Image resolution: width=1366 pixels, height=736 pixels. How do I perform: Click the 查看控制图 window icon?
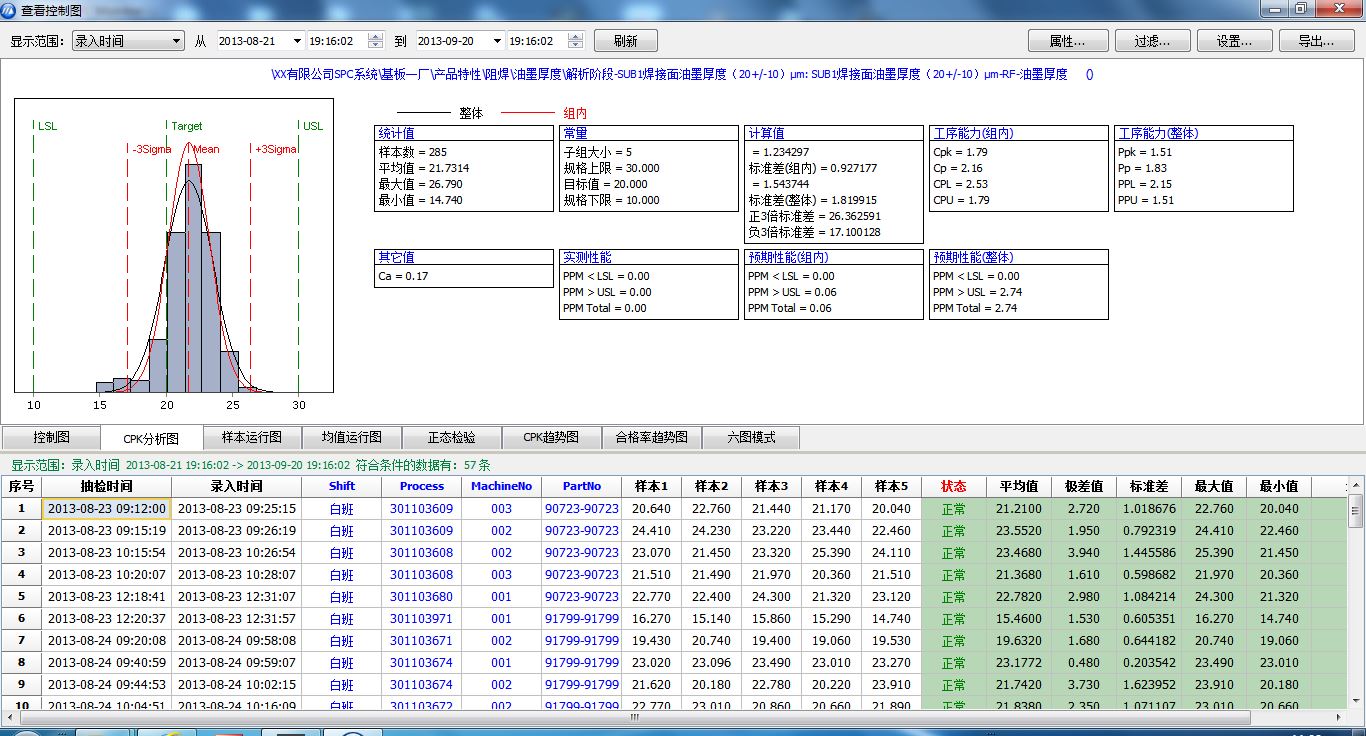coord(11,10)
